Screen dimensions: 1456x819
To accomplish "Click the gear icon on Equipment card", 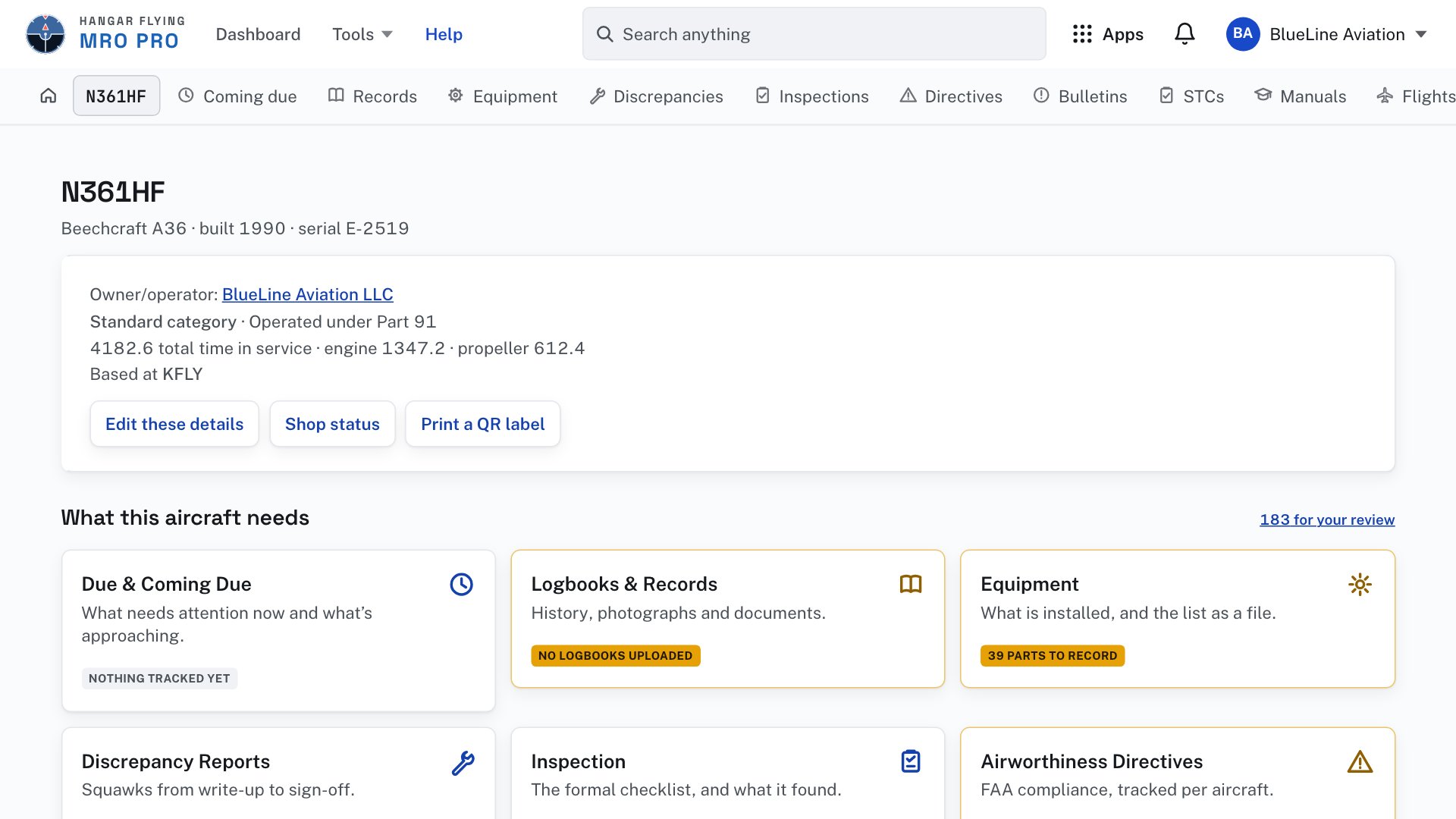I will (1360, 584).
